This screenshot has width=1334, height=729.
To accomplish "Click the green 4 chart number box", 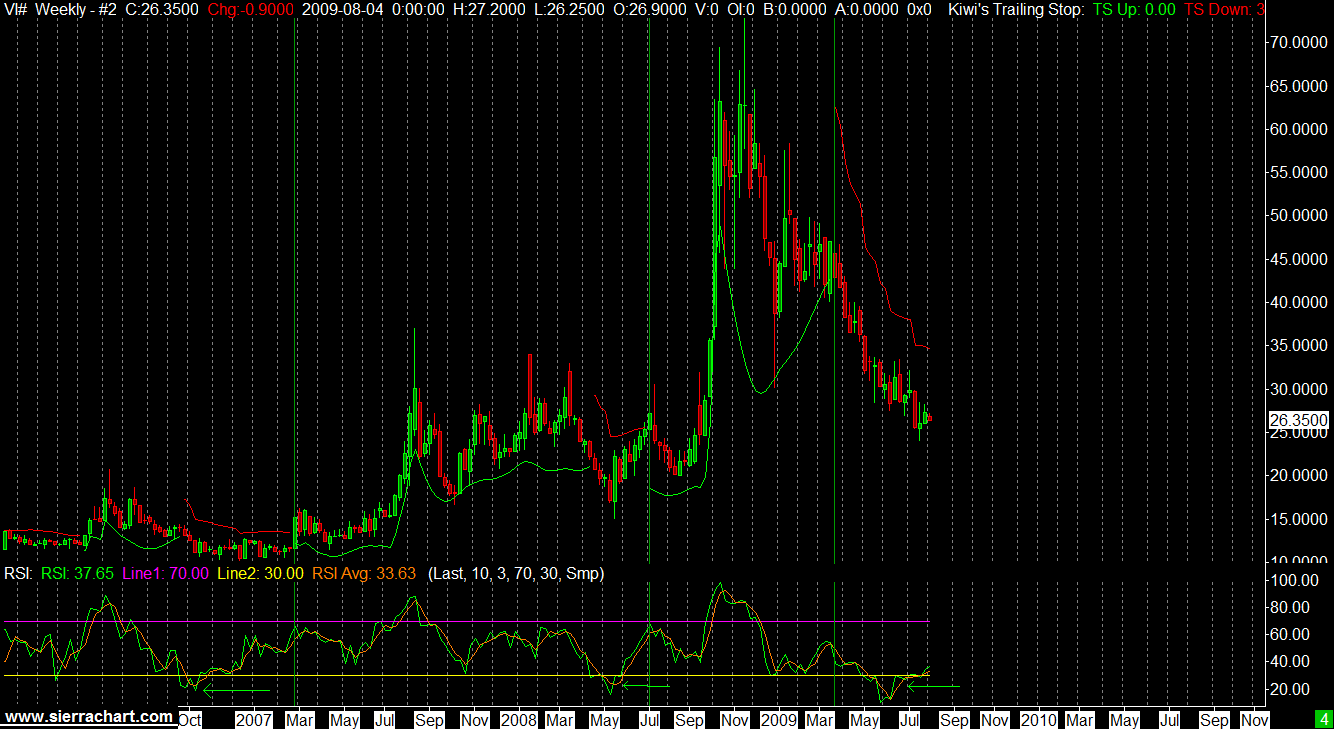I will pyautogui.click(x=1322, y=719).
